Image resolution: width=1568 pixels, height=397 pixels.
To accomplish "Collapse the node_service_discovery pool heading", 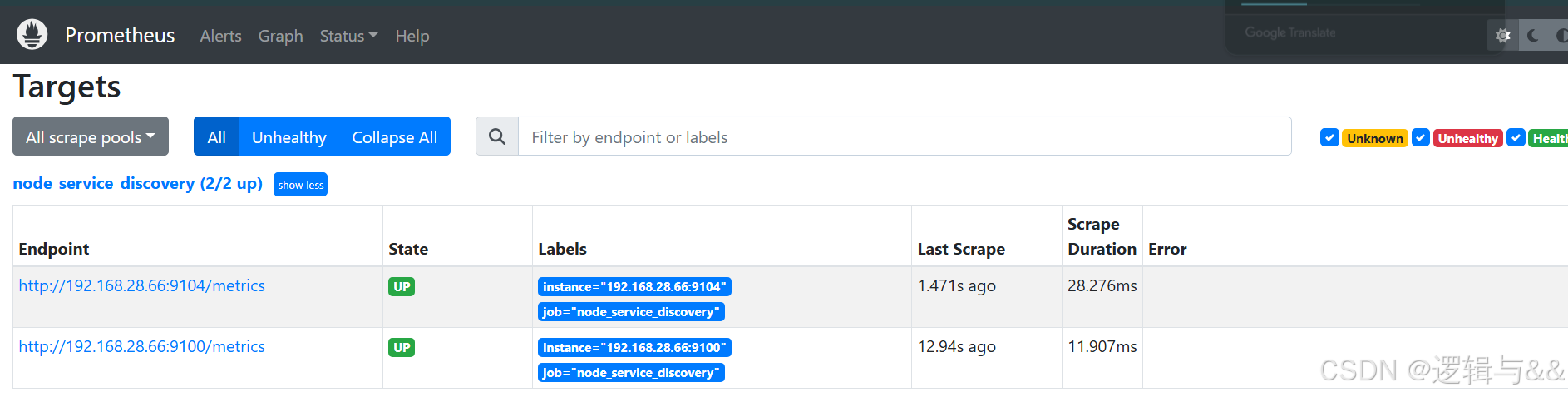I will (138, 183).
